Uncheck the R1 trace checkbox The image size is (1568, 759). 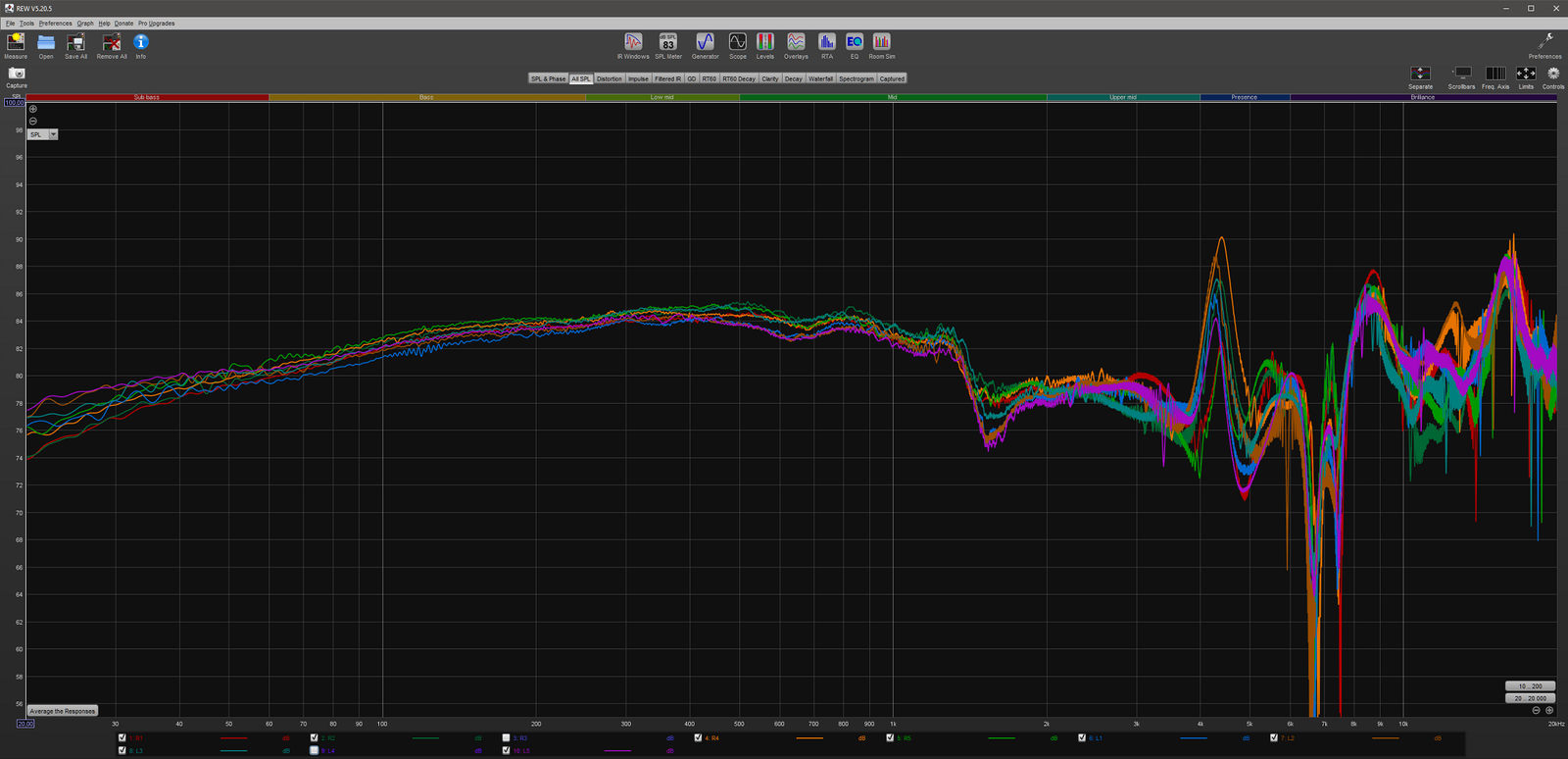[x=122, y=737]
